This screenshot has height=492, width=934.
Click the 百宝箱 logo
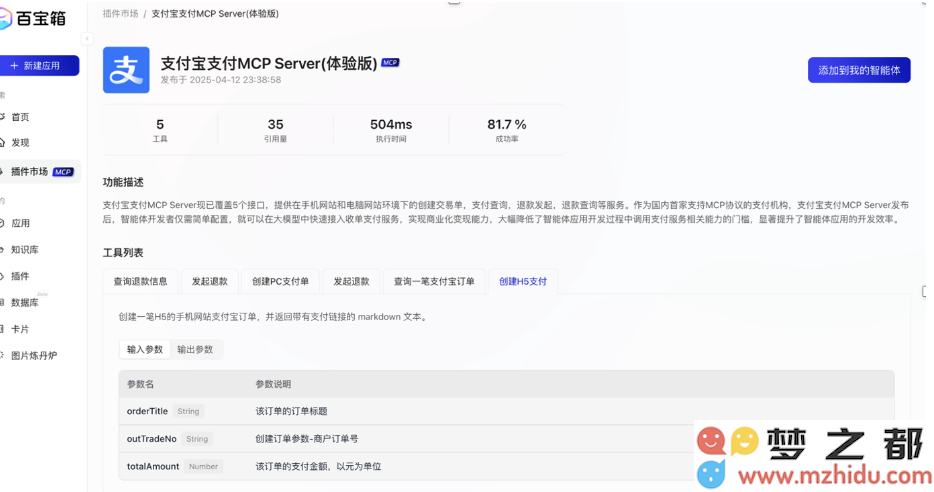click(x=33, y=18)
